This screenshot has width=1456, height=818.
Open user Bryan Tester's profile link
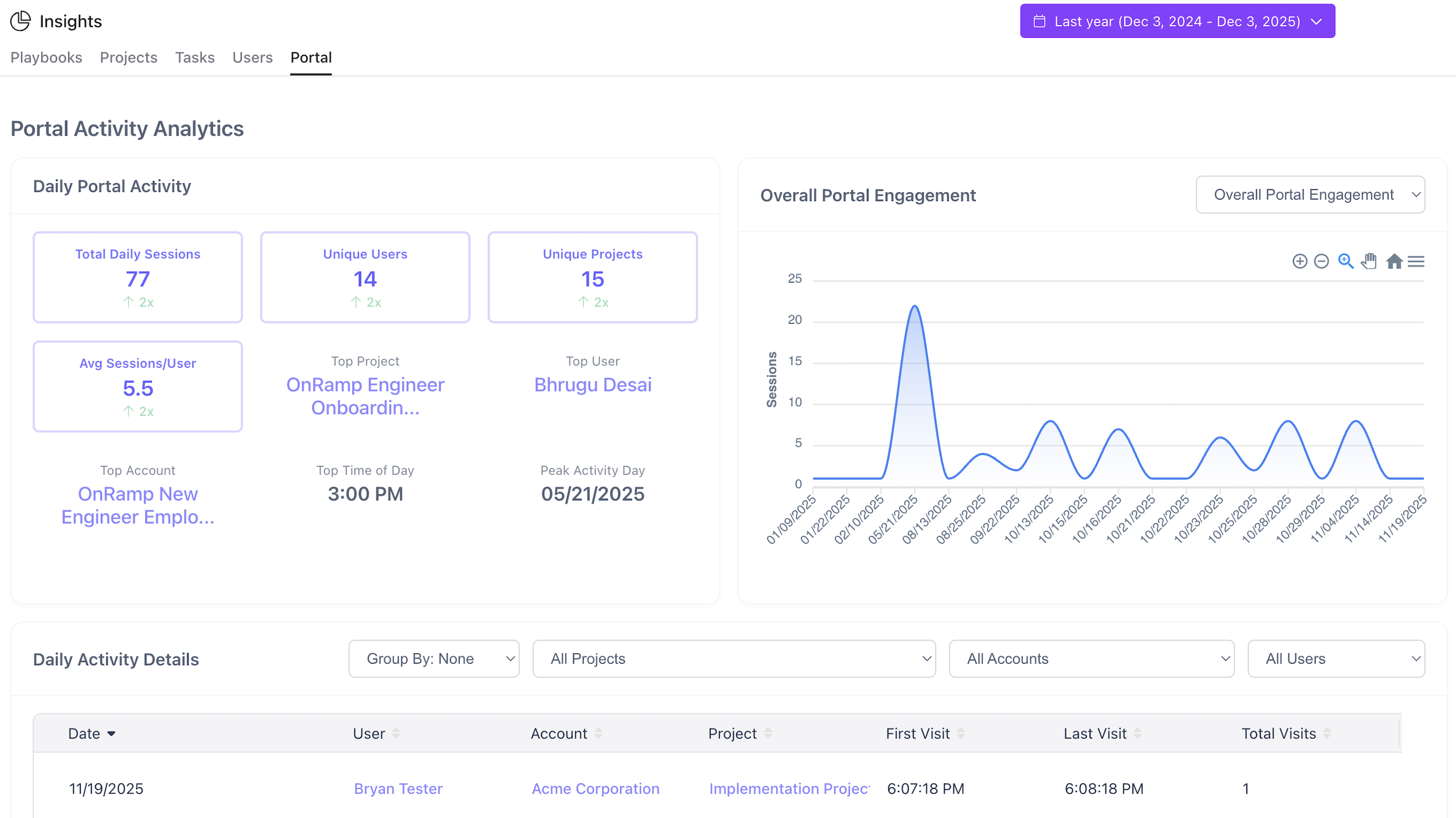pyautogui.click(x=398, y=788)
